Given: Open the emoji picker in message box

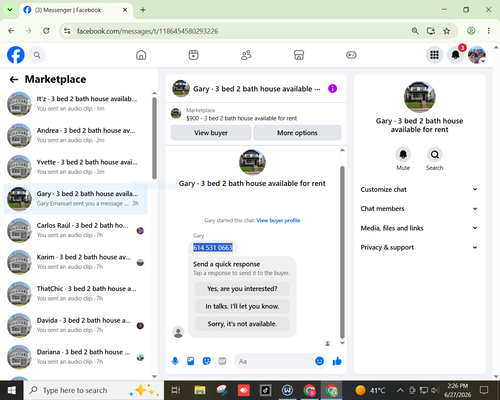Looking at the screenshot, I should pyautogui.click(x=319, y=361).
